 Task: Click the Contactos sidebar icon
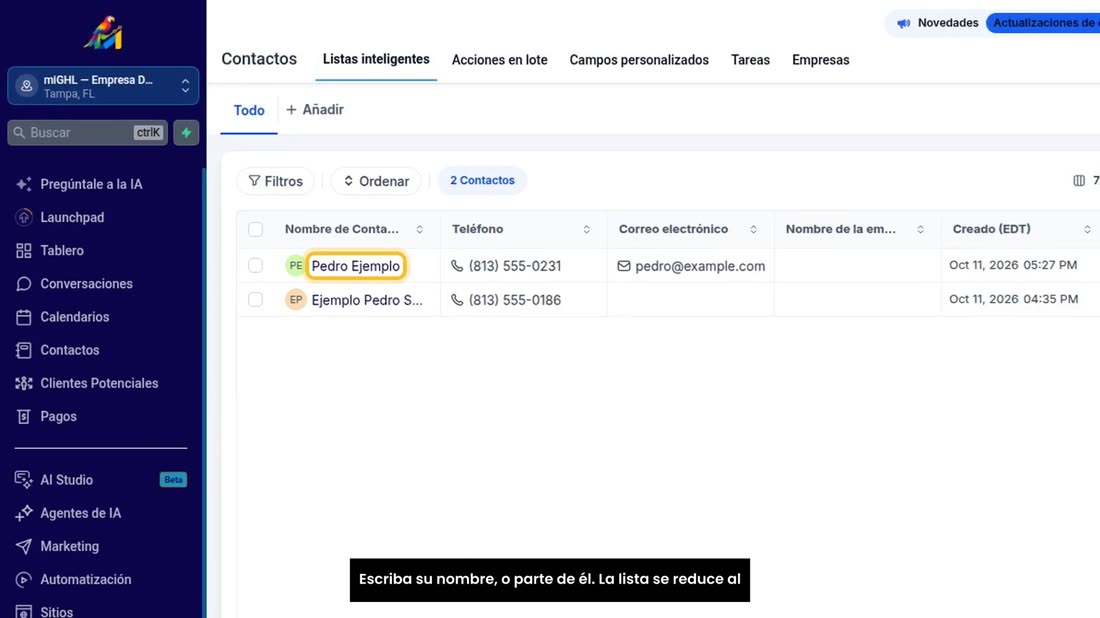[x=24, y=350]
